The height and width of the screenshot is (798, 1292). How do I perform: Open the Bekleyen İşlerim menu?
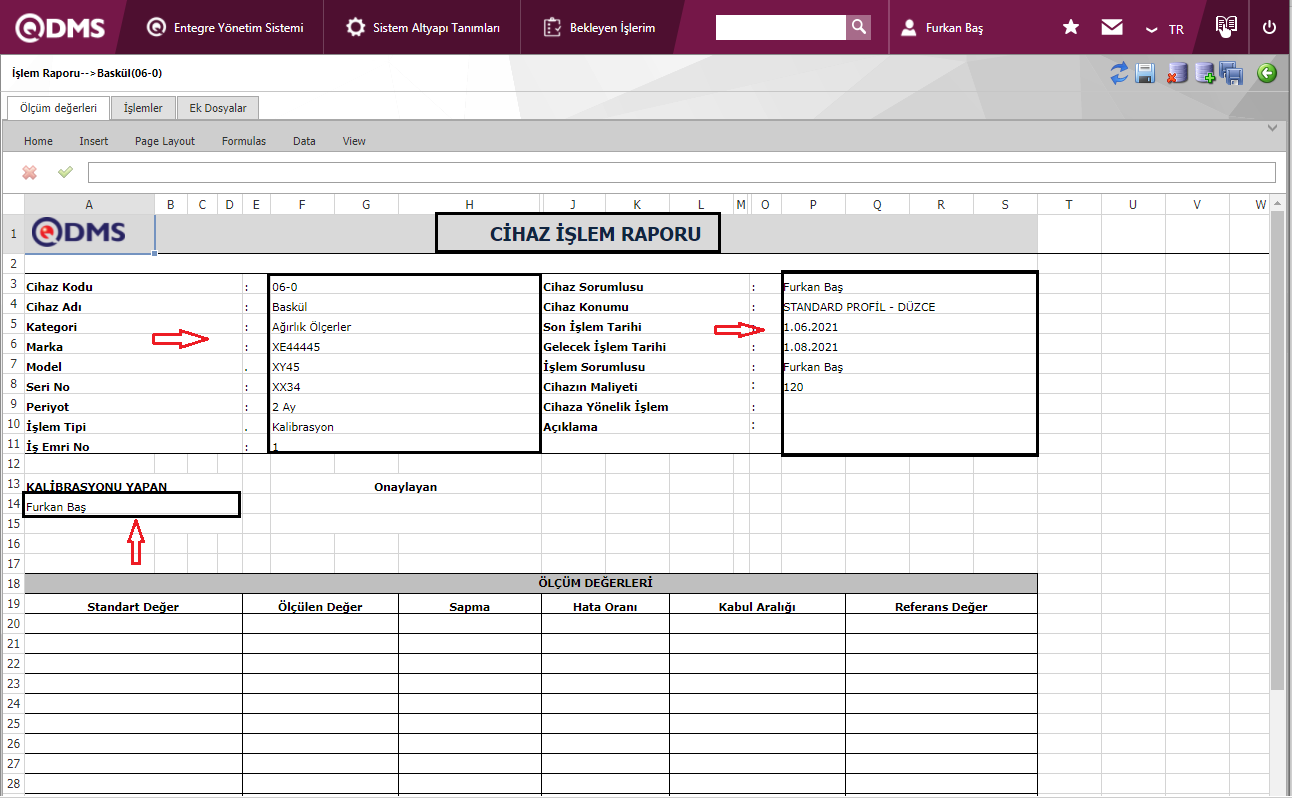[599, 28]
